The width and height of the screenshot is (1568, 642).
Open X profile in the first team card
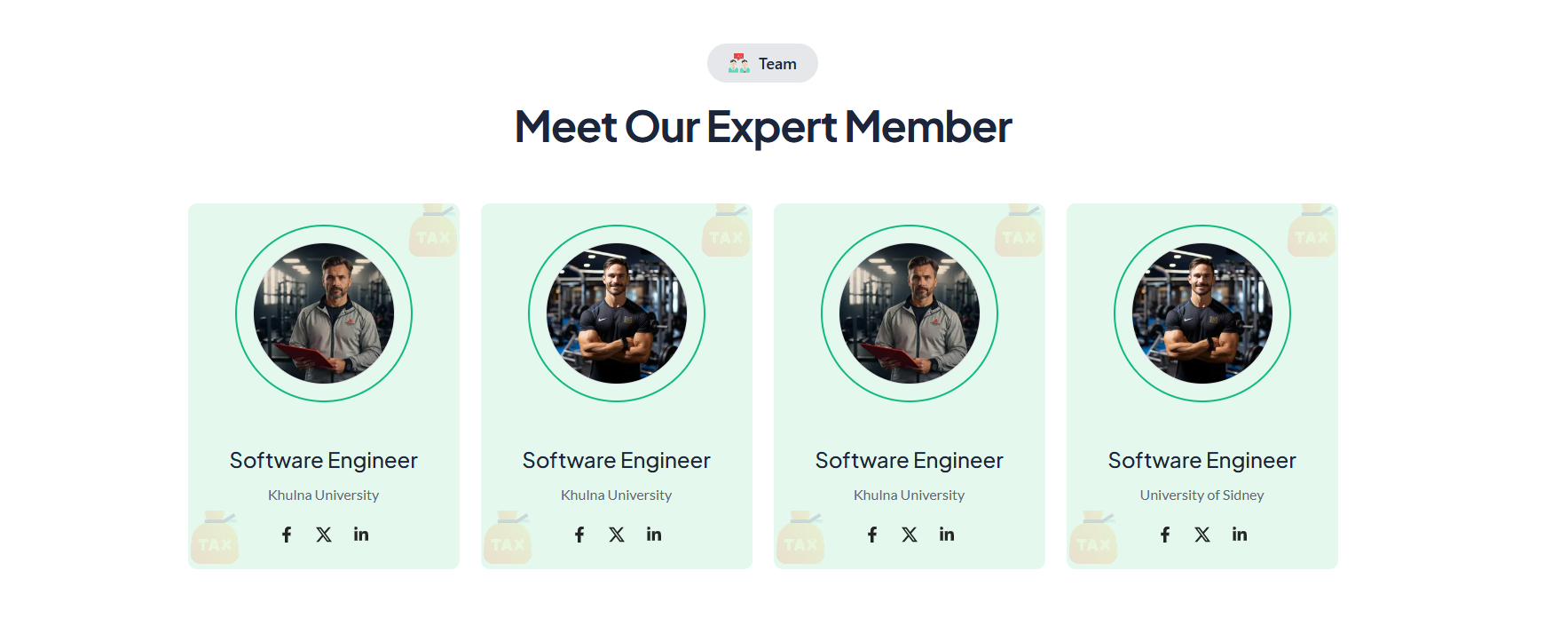[324, 535]
